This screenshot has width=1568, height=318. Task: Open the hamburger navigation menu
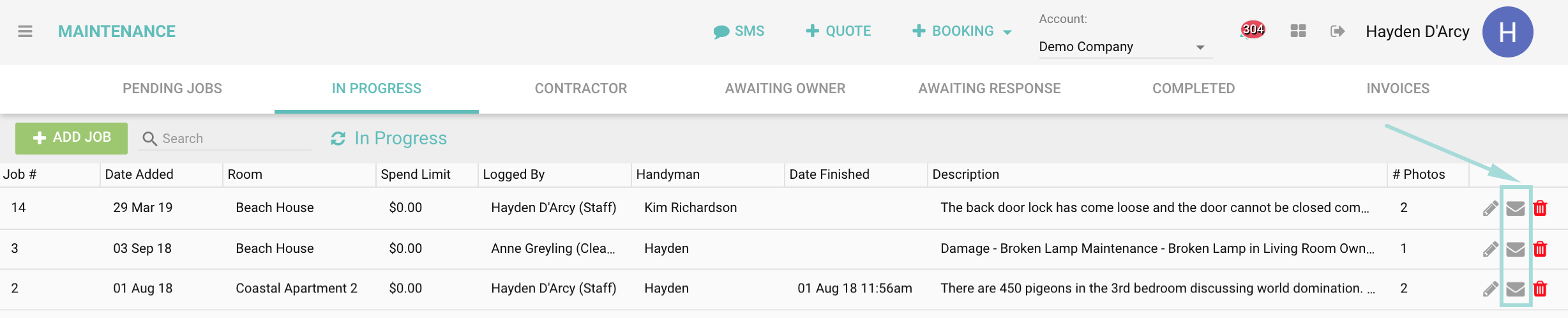pos(25,31)
